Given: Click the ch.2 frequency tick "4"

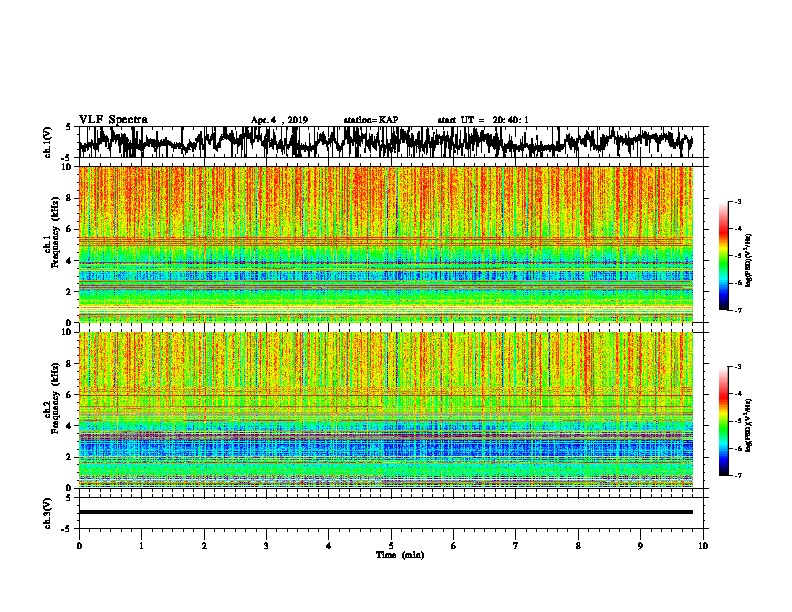Looking at the screenshot, I should [x=69, y=426].
